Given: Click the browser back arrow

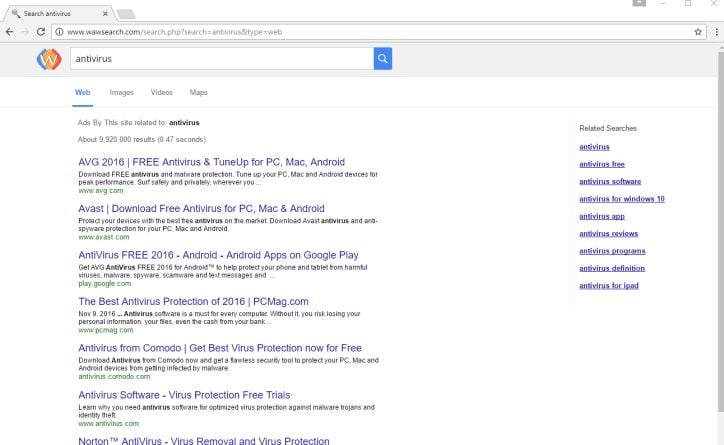Looking at the screenshot, I should 10,32.
